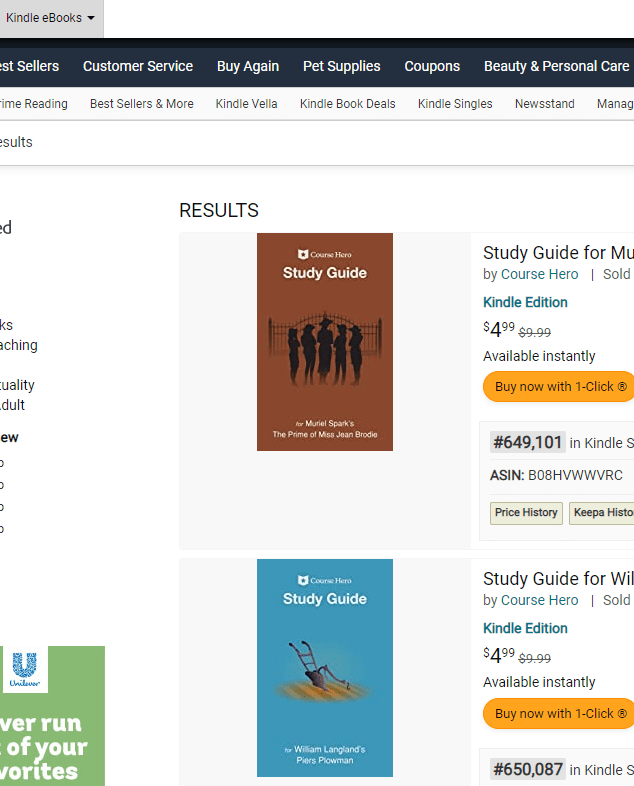Viewport: 634px width, 786px height.
Task: Open Customer Service in the navigation bar
Action: click(138, 66)
